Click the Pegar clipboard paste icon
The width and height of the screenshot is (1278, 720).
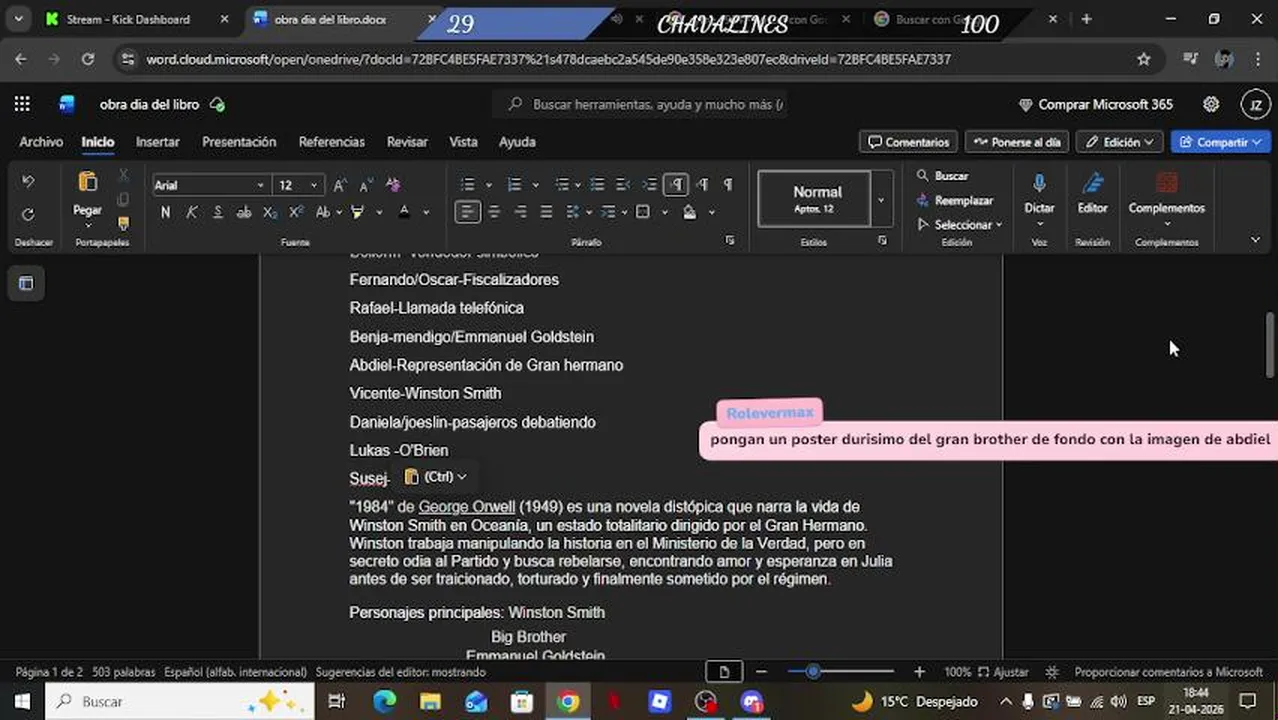pyautogui.click(x=87, y=182)
